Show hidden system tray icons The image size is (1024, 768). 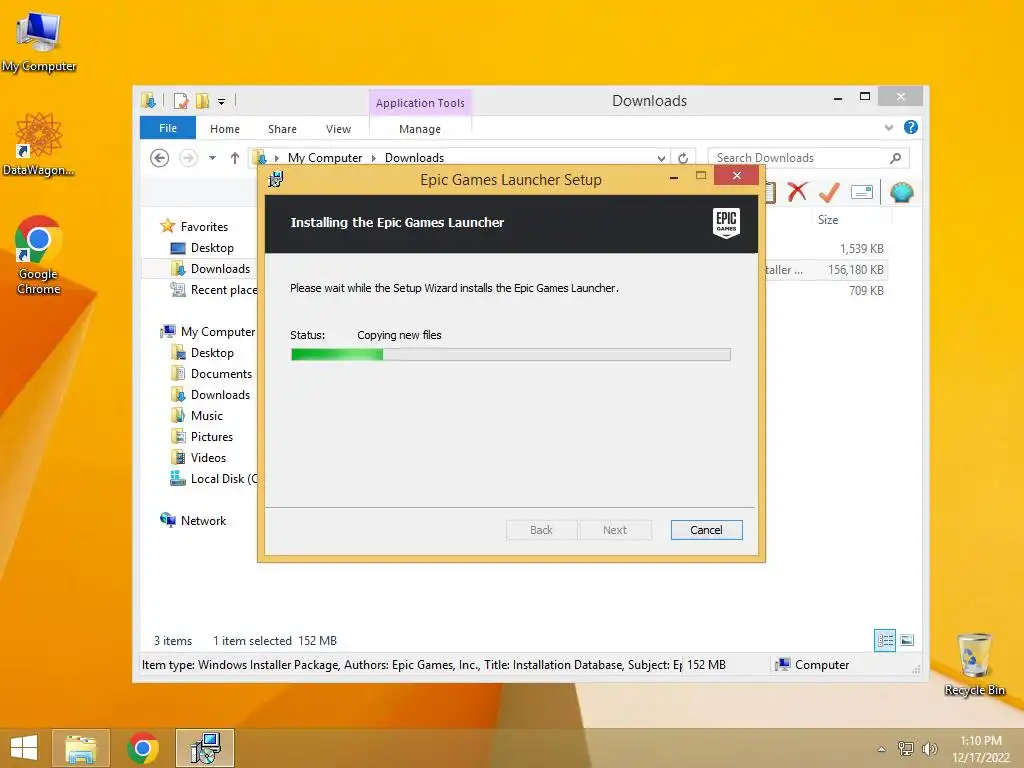tap(882, 749)
